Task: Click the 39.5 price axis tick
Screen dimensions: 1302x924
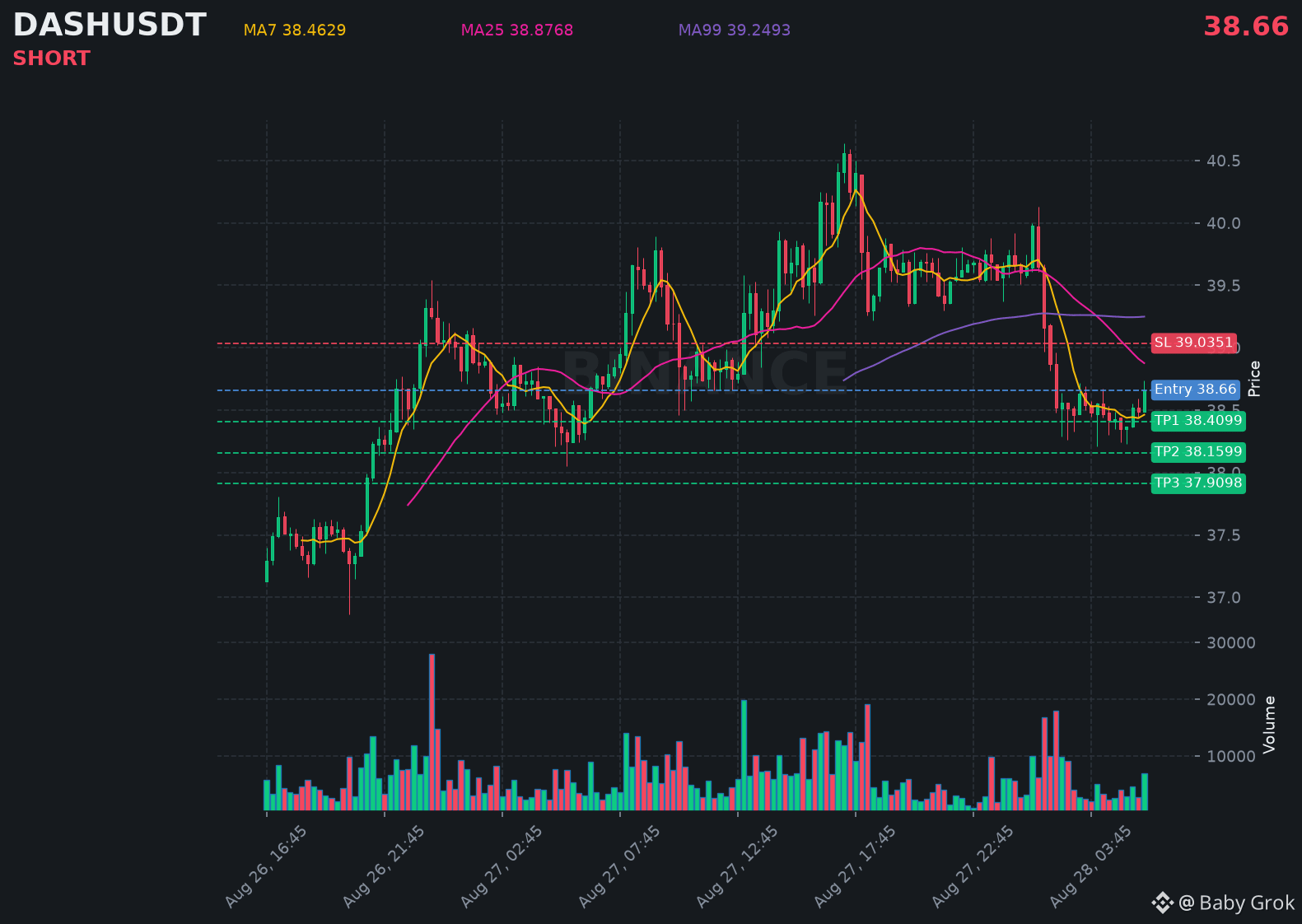Action: pyautogui.click(x=1223, y=287)
